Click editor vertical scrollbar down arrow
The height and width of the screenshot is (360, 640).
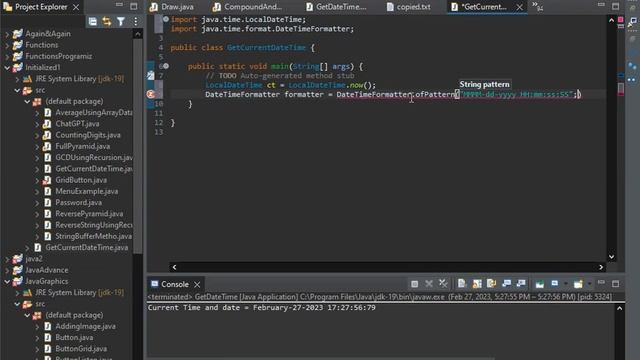[x=611, y=257]
